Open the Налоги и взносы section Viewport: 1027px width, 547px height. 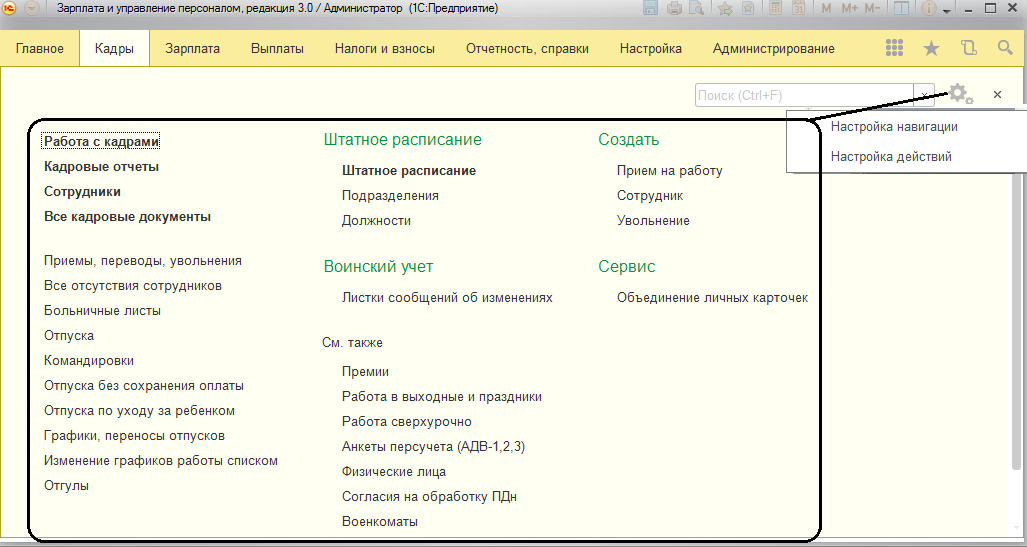(384, 48)
